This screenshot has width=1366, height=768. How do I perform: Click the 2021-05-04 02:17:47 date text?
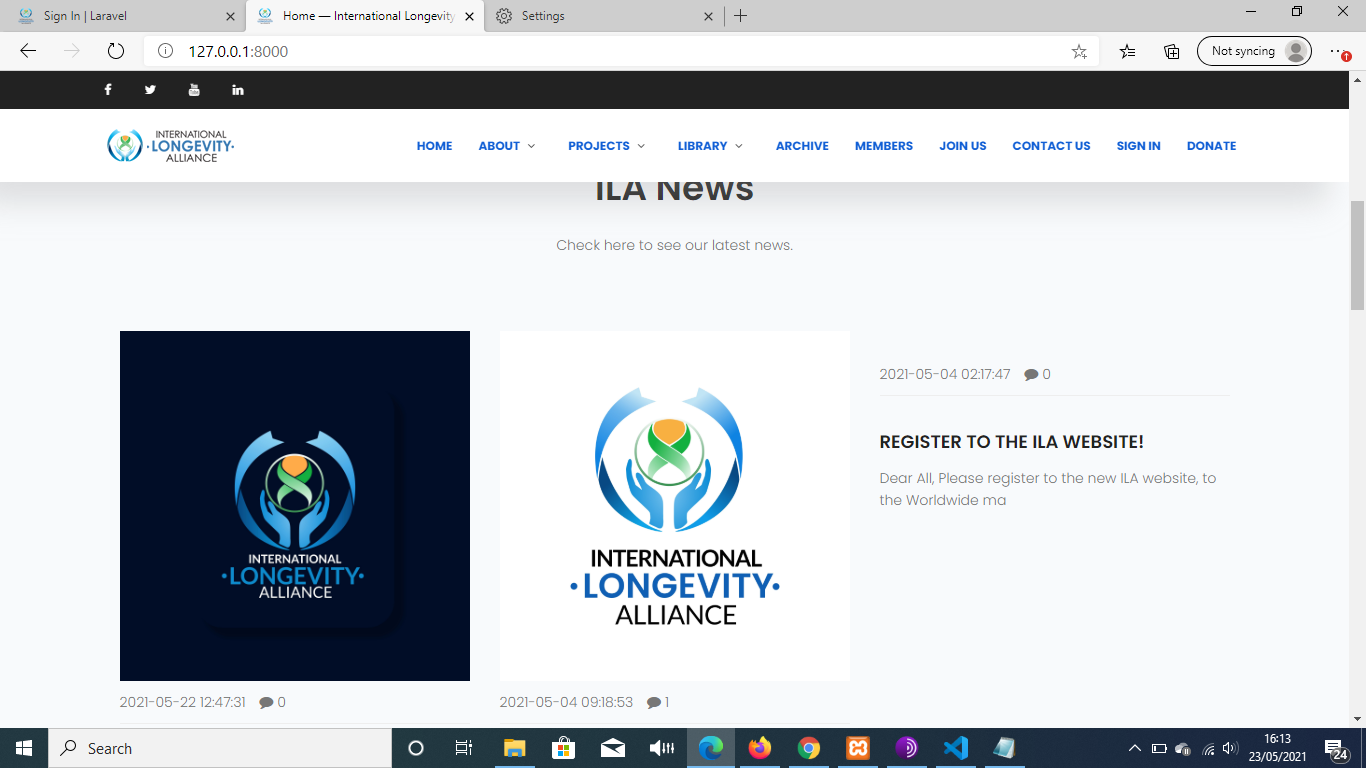[945, 375]
